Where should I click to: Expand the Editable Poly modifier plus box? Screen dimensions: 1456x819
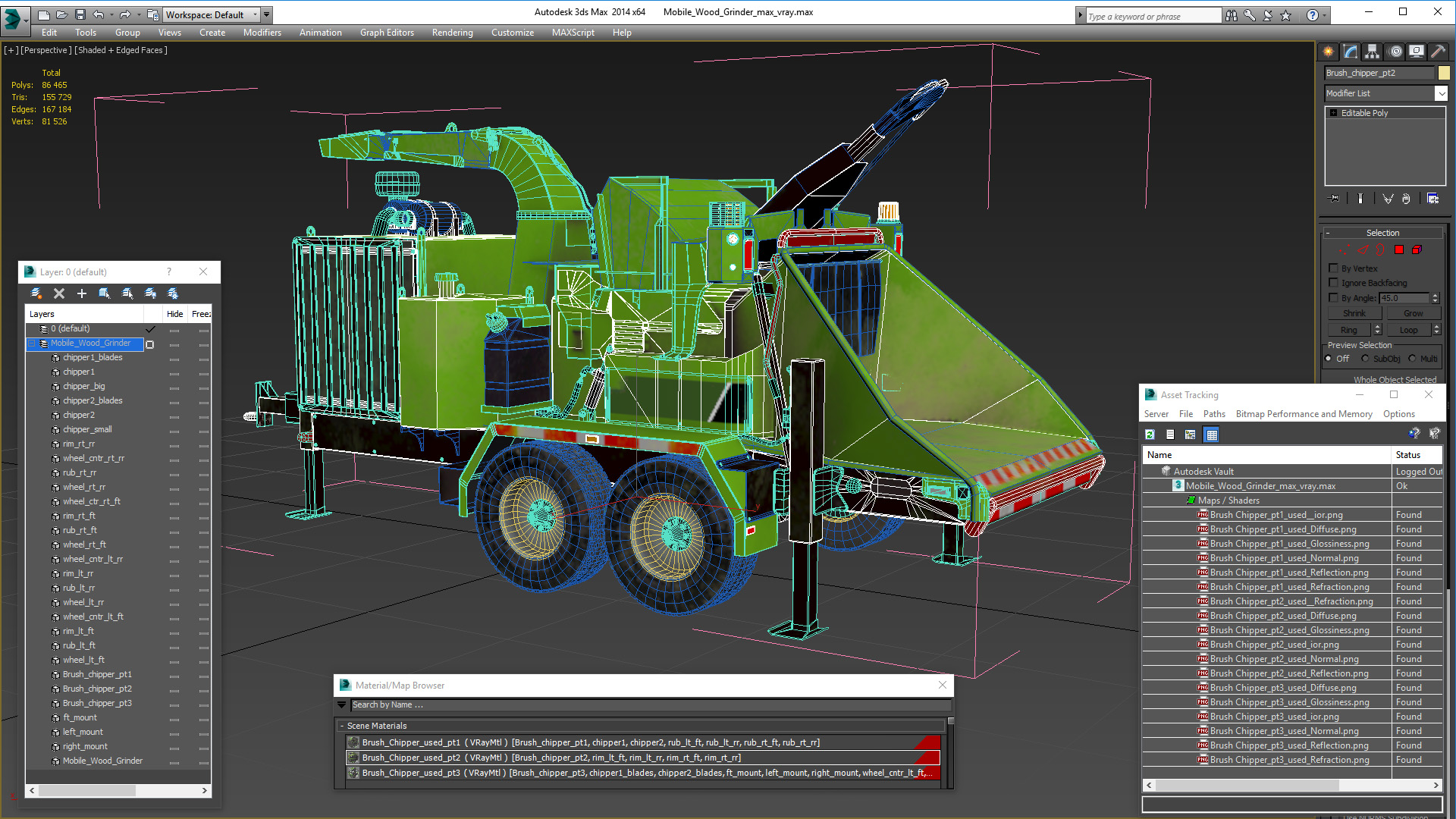point(1334,113)
